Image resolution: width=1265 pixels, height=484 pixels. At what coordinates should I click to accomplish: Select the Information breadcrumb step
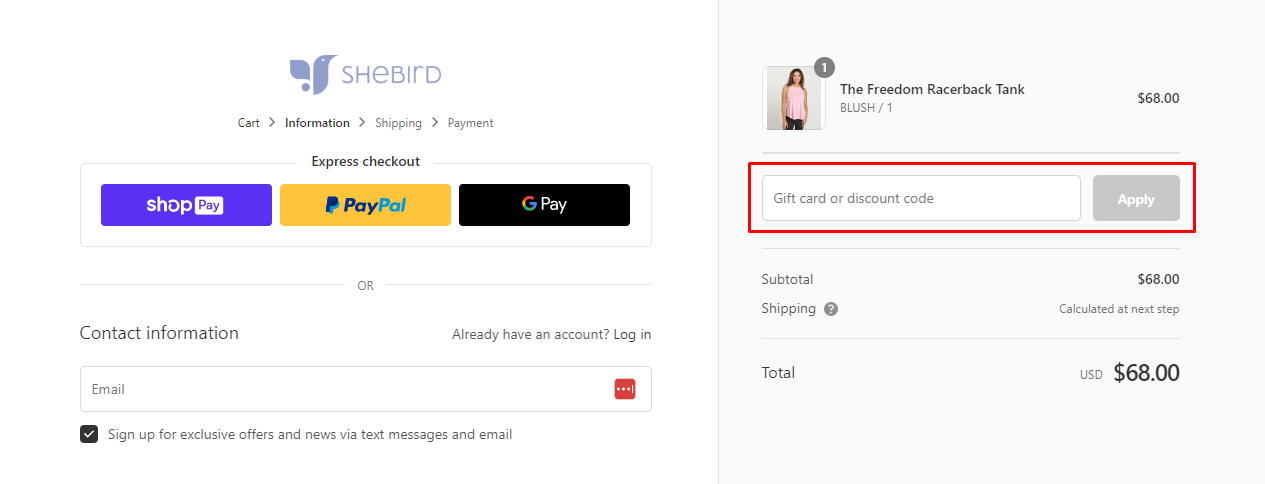[317, 123]
